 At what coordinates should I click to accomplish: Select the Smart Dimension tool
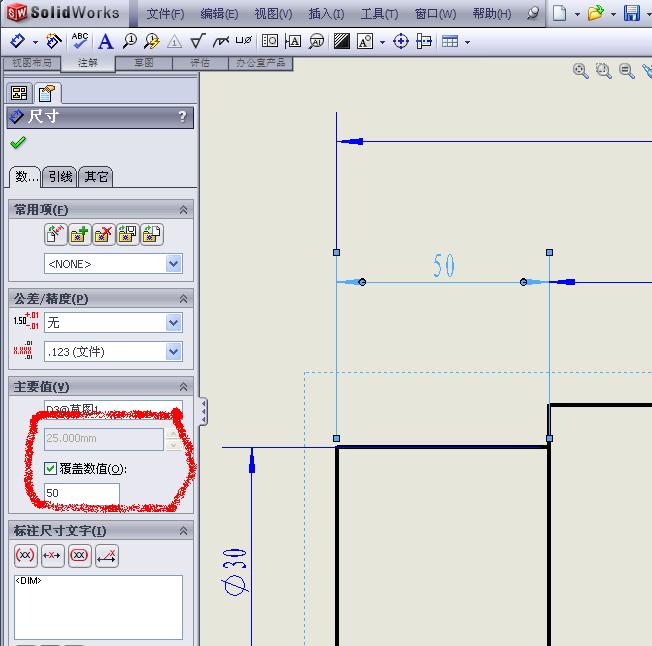17,41
